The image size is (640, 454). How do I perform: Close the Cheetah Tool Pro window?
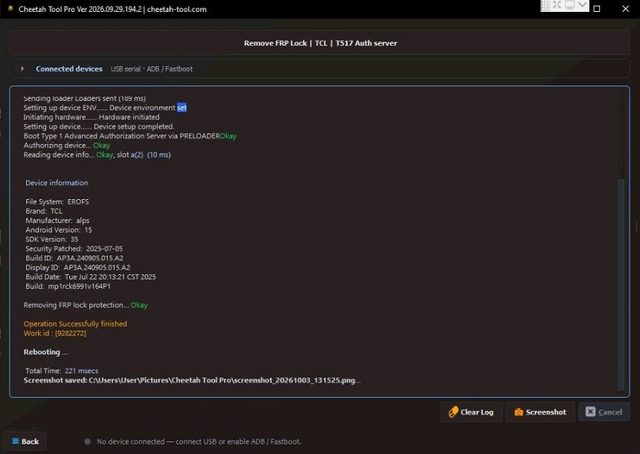tap(625, 9)
